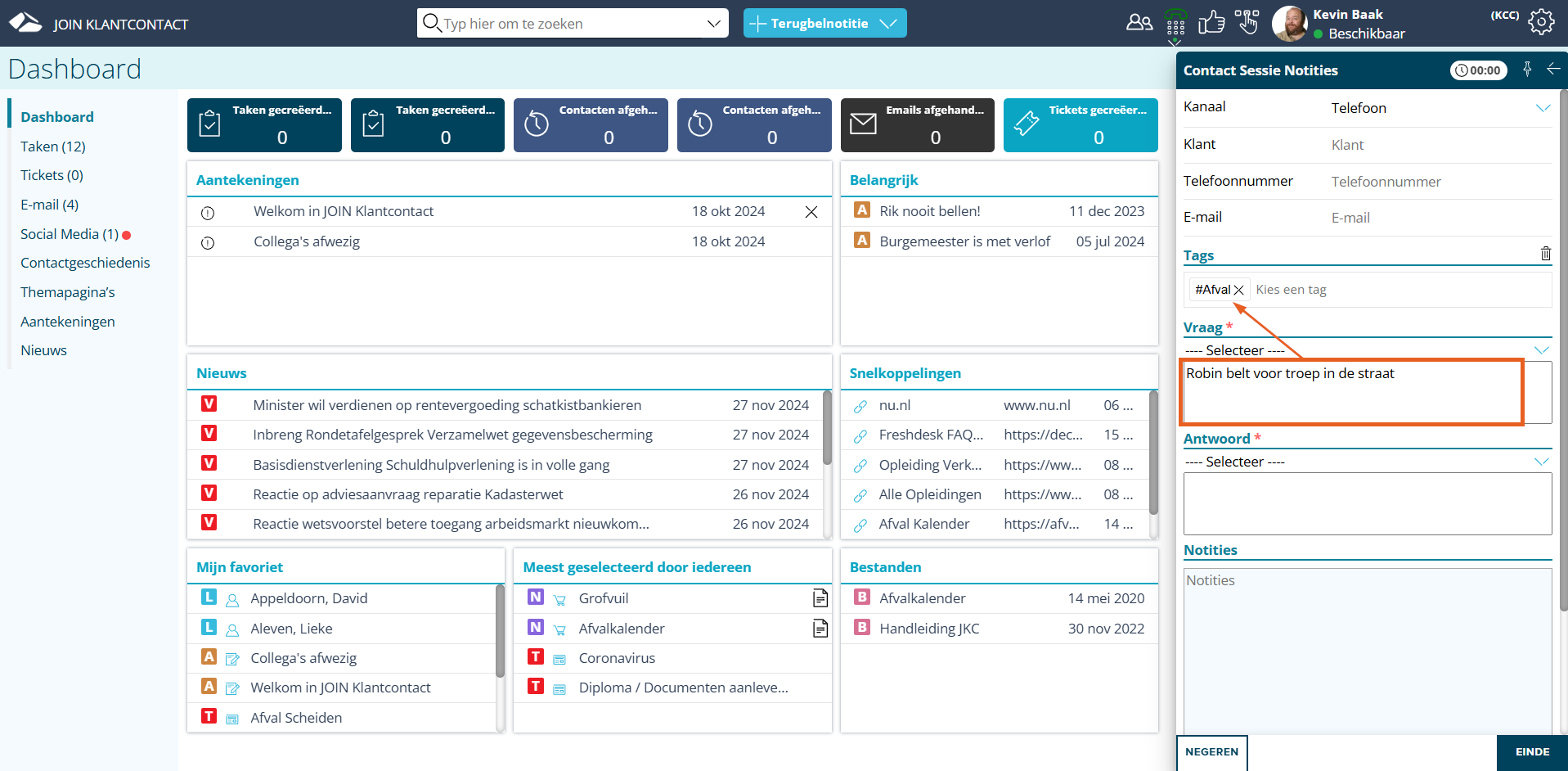
Task: Remove the #Afval tag
Action: (x=1238, y=290)
